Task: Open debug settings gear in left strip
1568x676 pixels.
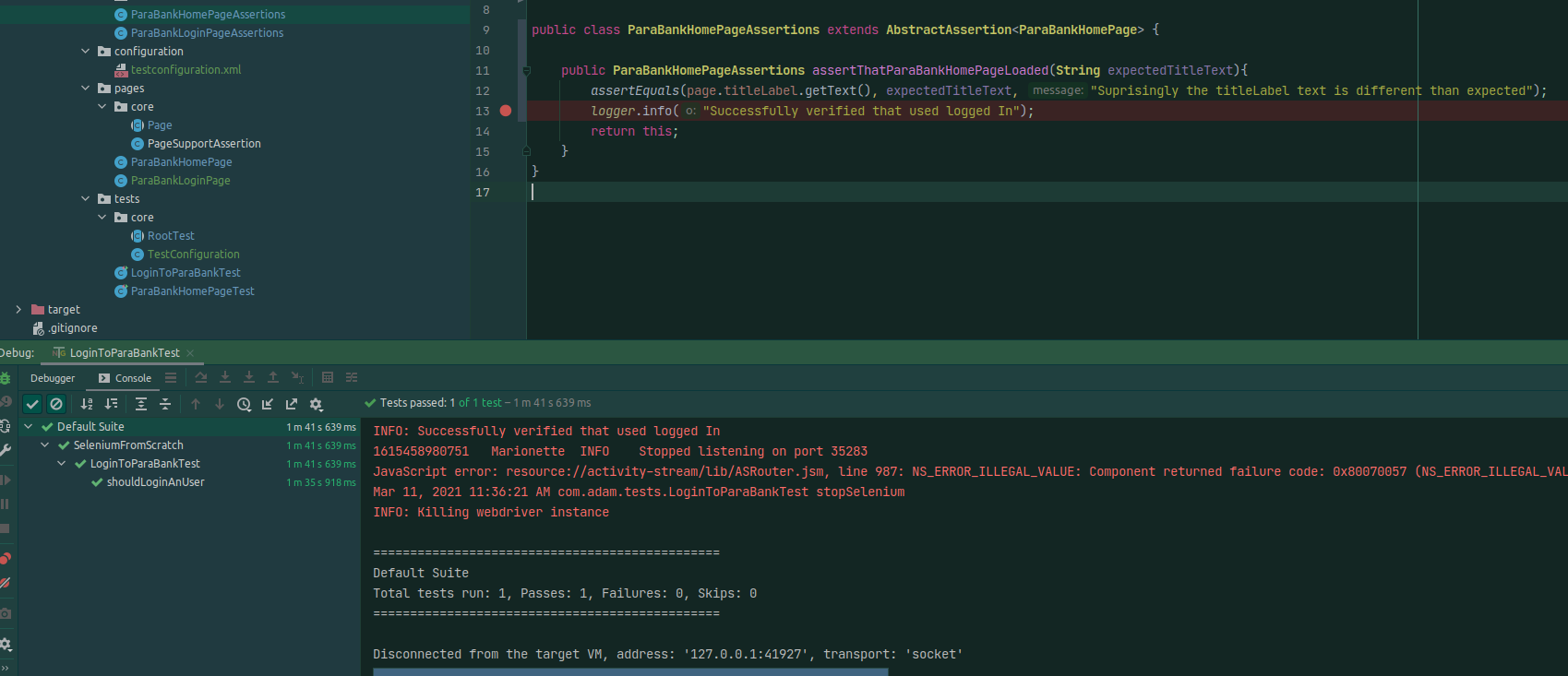Action: coord(5,644)
